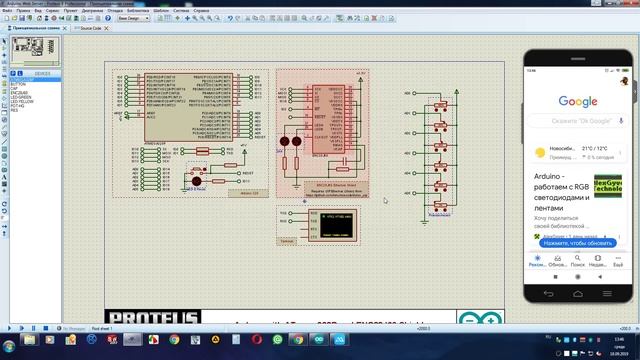The image size is (640, 360).
Task: Click the Undo arrow in the toolbar
Action: [230, 18]
